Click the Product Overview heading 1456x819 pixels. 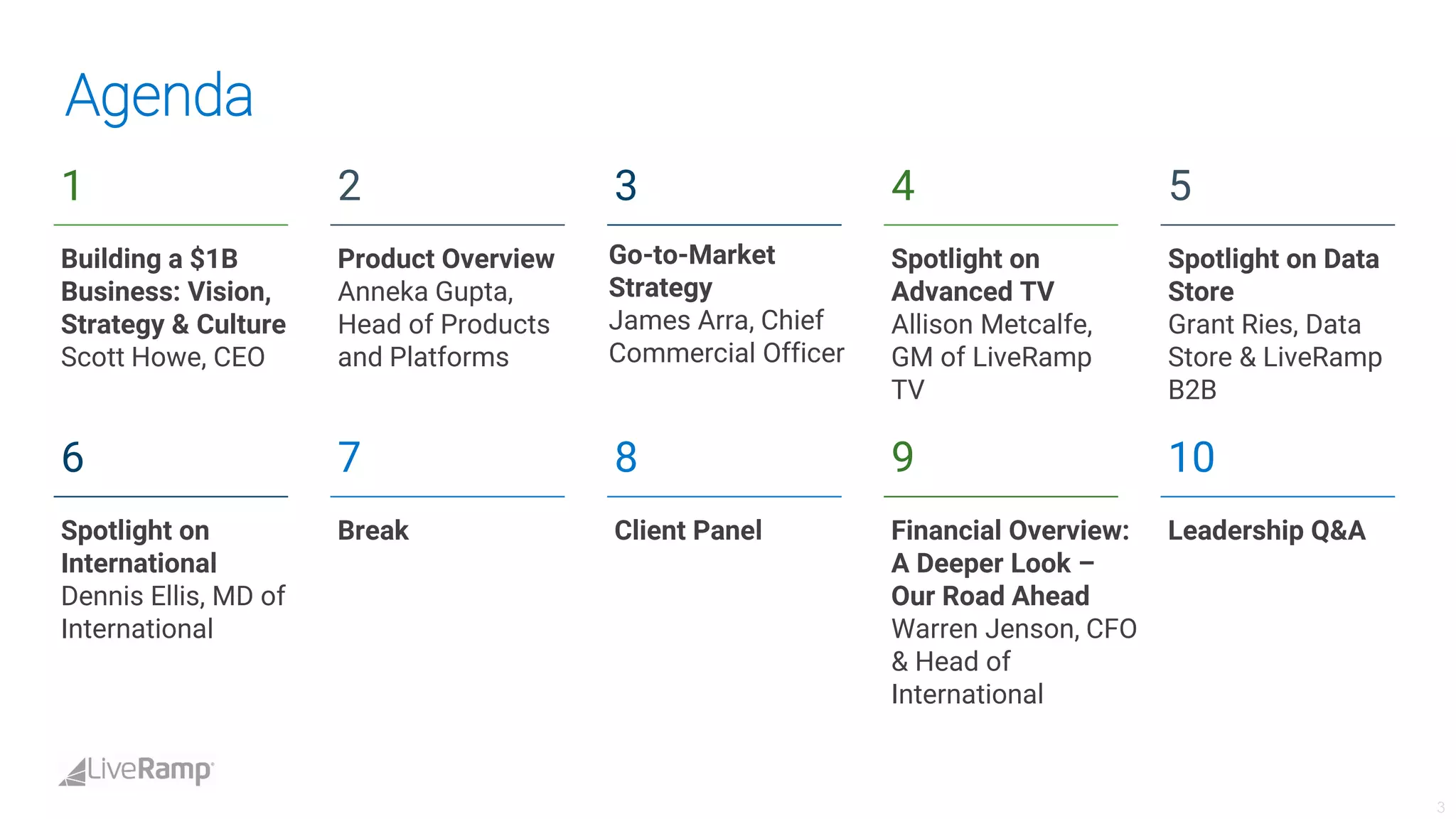(x=446, y=259)
